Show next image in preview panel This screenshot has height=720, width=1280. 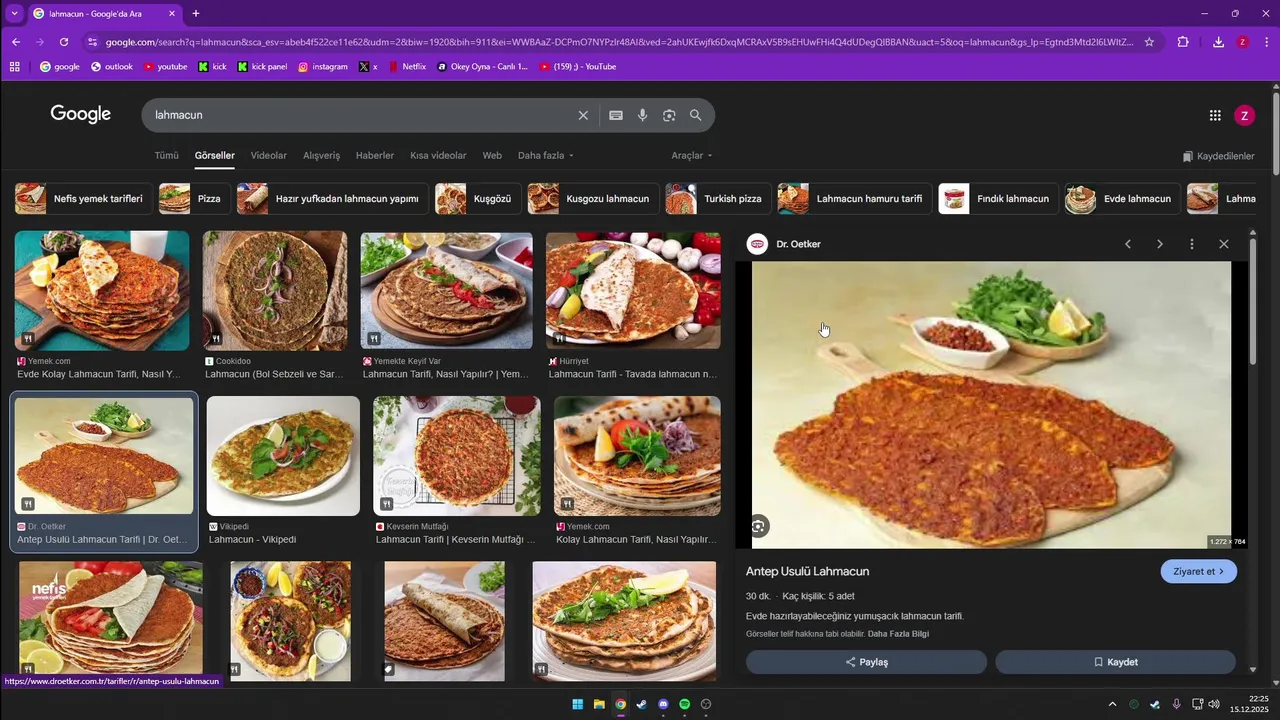click(x=1160, y=244)
